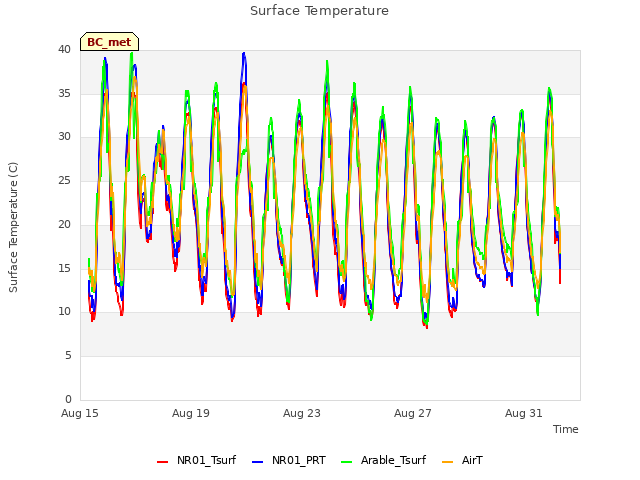Click the Aug 15 x-axis label
This screenshot has height=480, width=640.
80,413
